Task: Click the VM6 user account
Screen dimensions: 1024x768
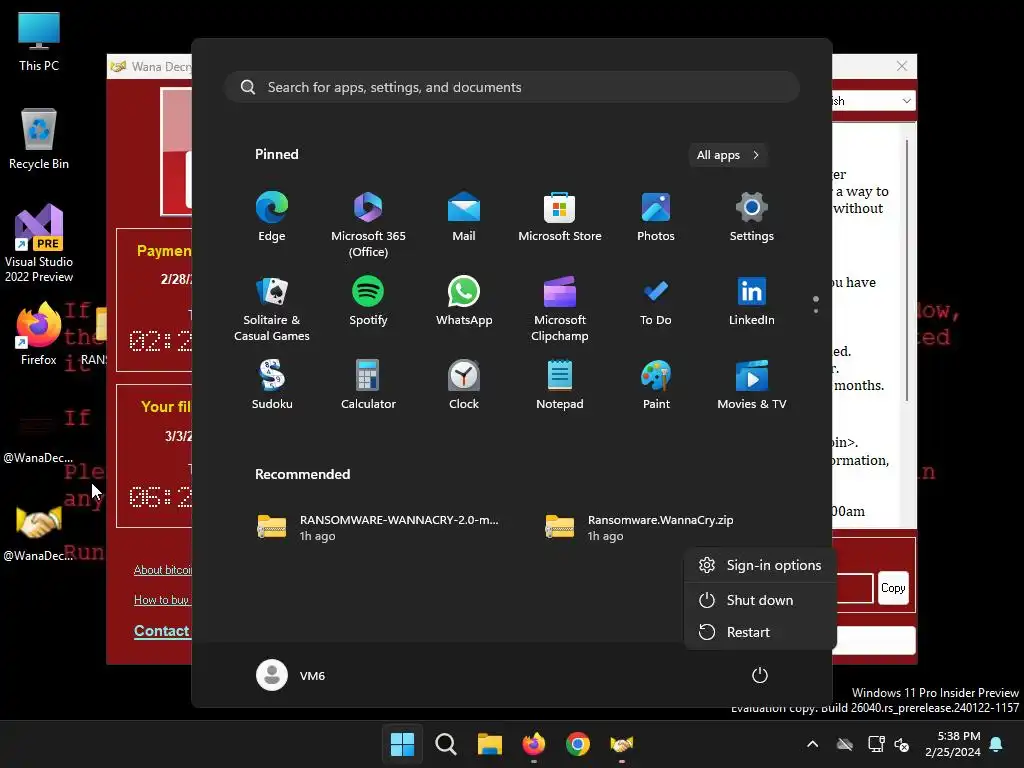Action: tap(291, 675)
